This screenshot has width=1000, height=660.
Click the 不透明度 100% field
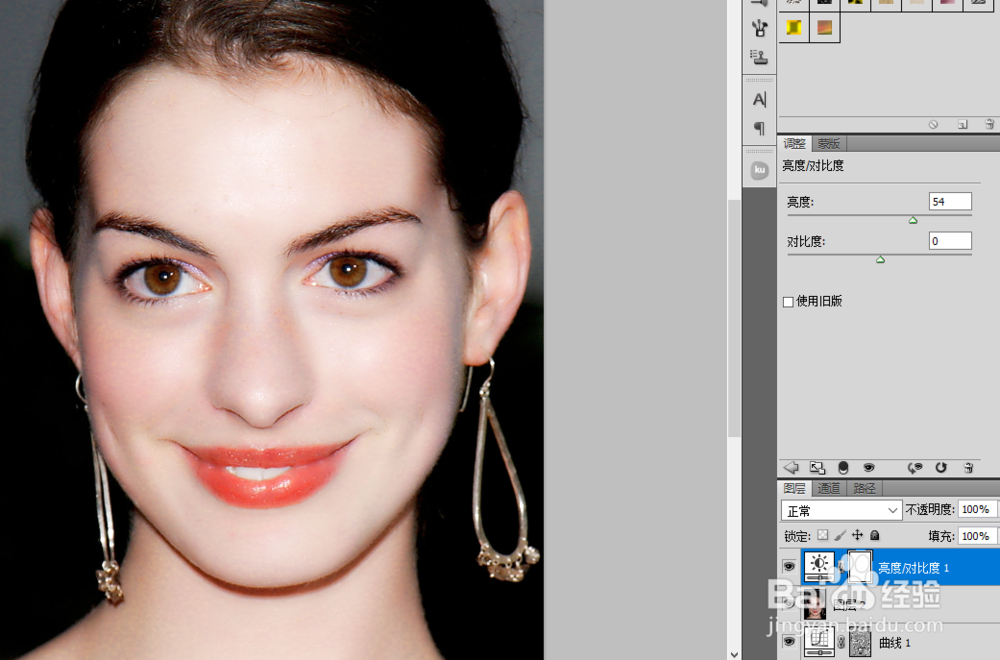[976, 510]
